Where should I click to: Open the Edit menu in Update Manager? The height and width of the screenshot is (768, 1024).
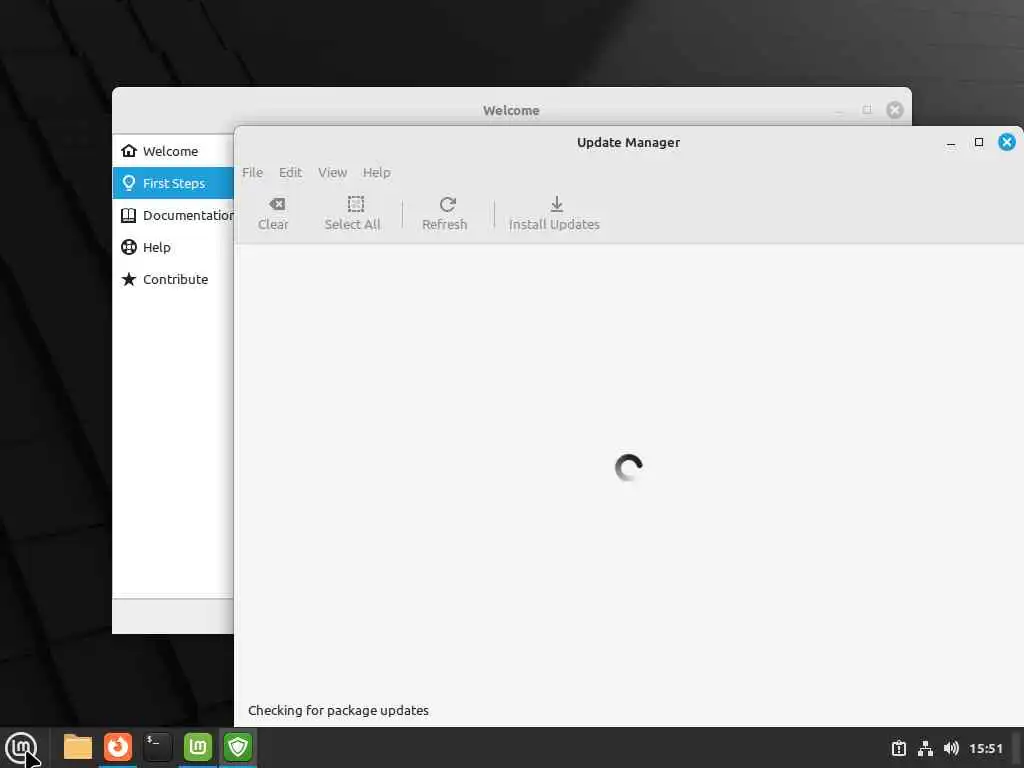coord(291,172)
